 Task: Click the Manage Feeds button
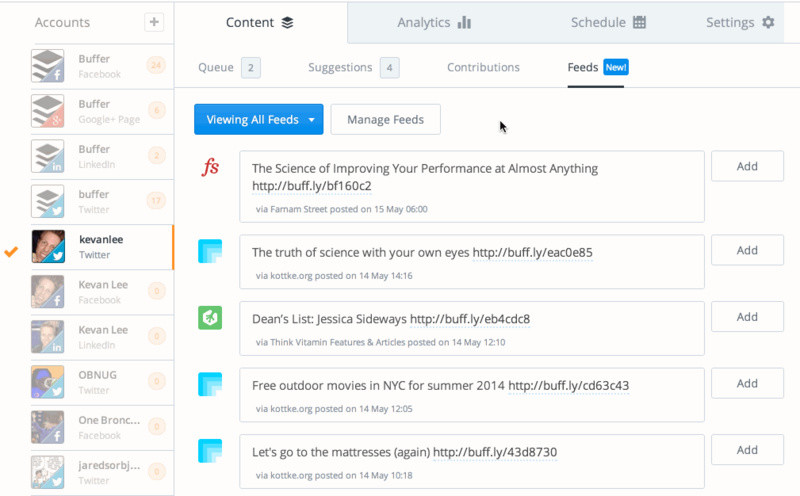(385, 120)
